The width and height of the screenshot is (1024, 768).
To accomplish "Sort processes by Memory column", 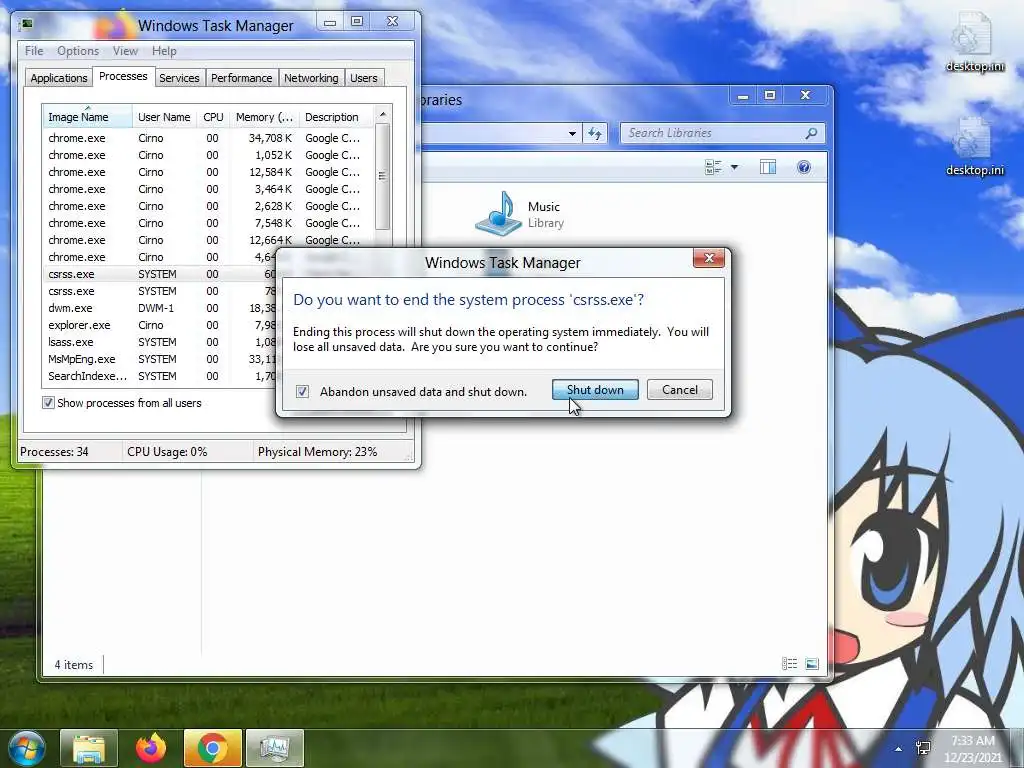I will (264, 117).
